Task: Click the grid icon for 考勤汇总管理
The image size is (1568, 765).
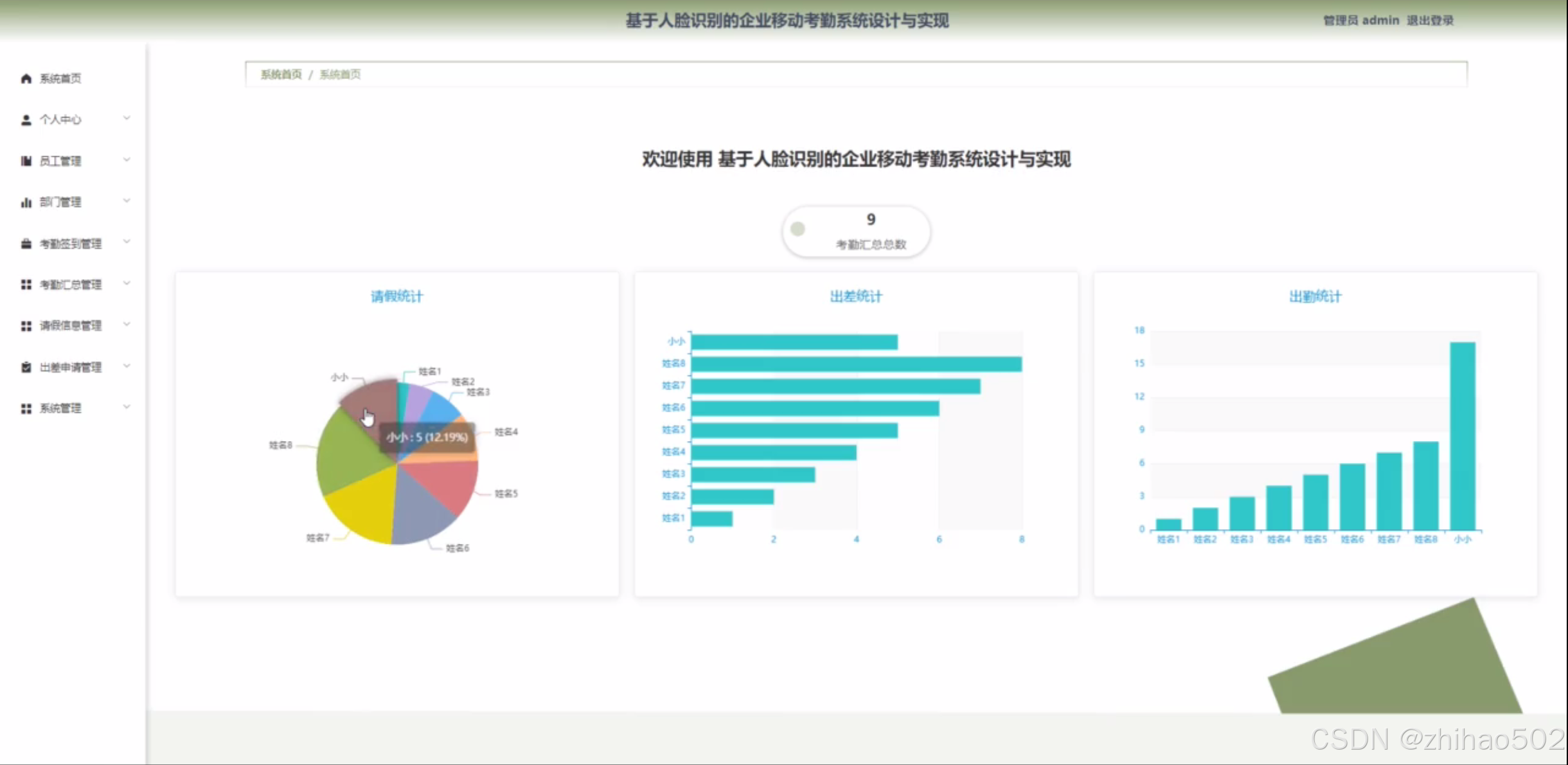Action: (26, 285)
